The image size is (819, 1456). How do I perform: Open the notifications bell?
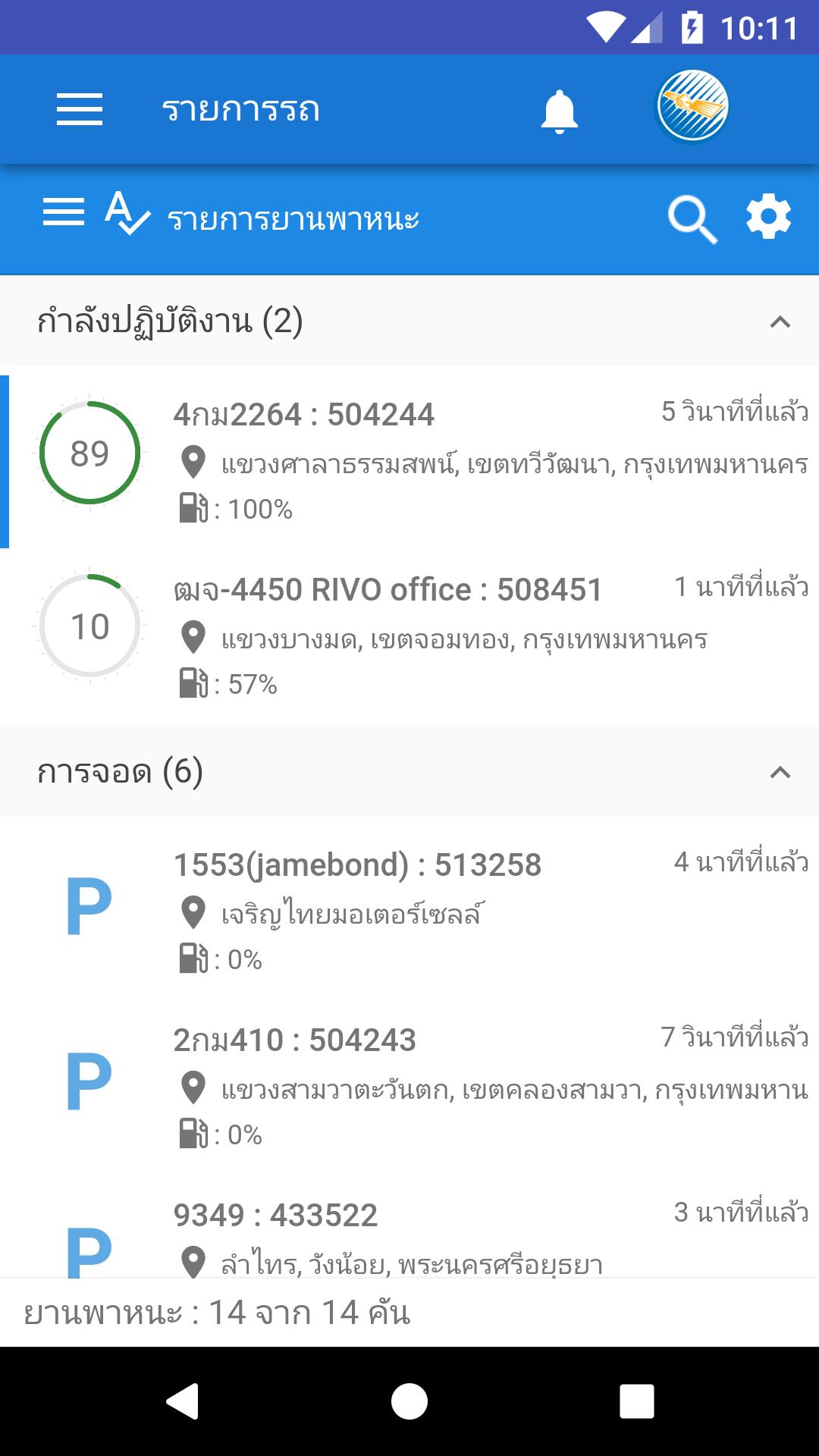pos(560,111)
